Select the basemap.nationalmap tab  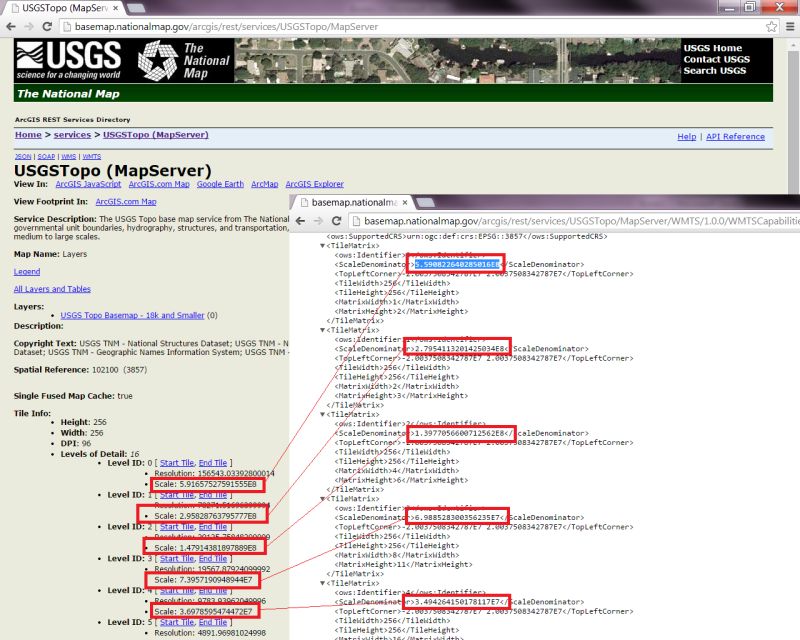tap(354, 203)
